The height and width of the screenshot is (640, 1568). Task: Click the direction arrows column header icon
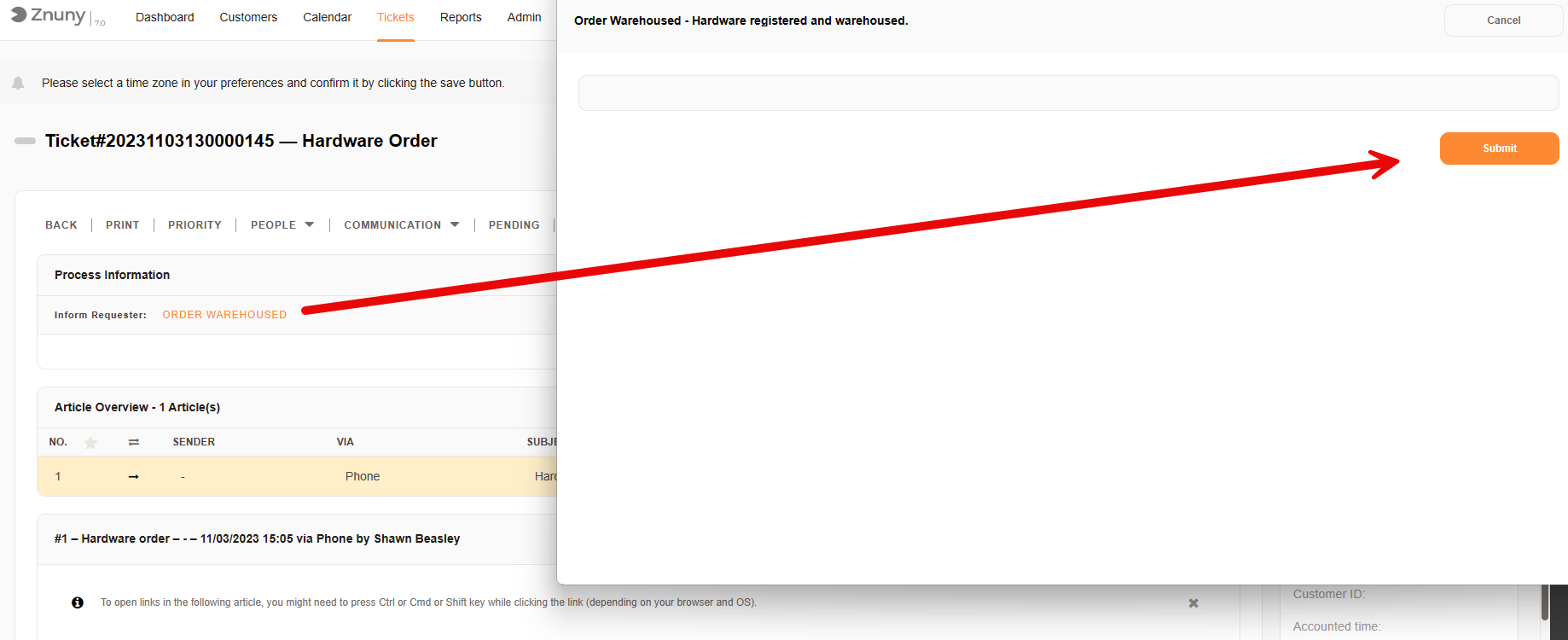(x=134, y=442)
